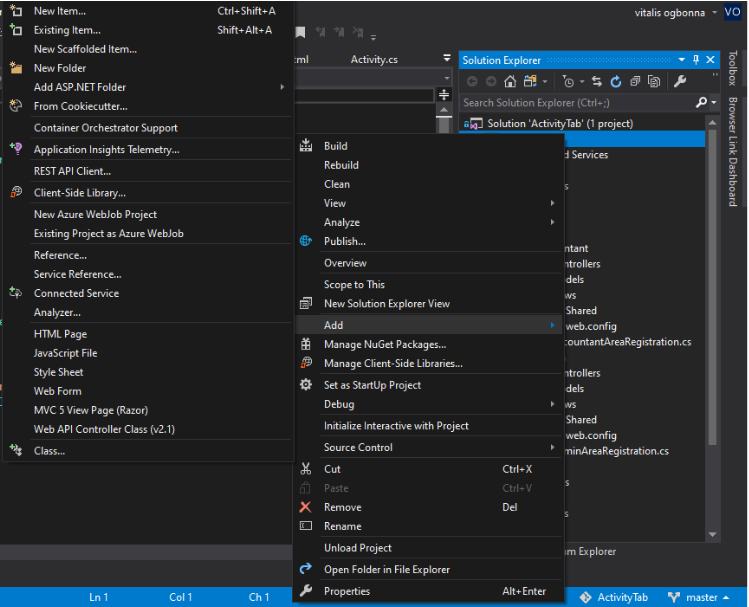Click the search magnifier icon in Solution Explorer
Image resolution: width=749 pixels, height=607 pixels.
point(701,102)
